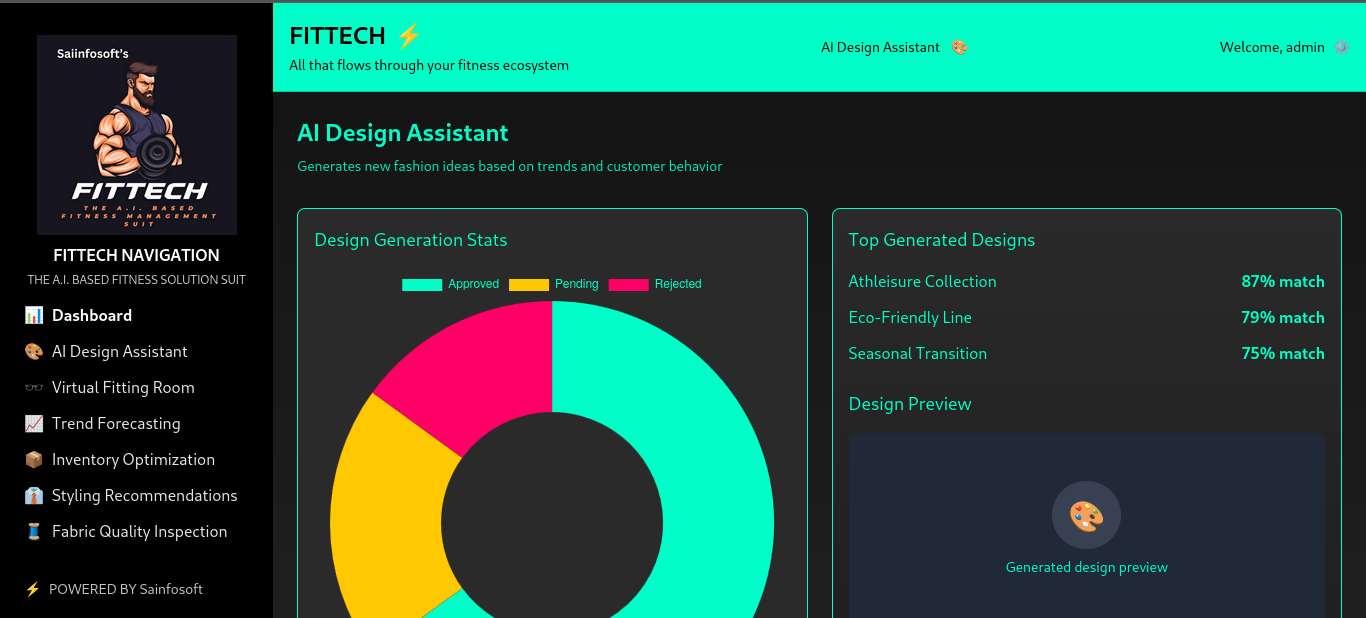Toggle the Approved legend item in chart
Screen dimensions: 1366x618
[450, 284]
